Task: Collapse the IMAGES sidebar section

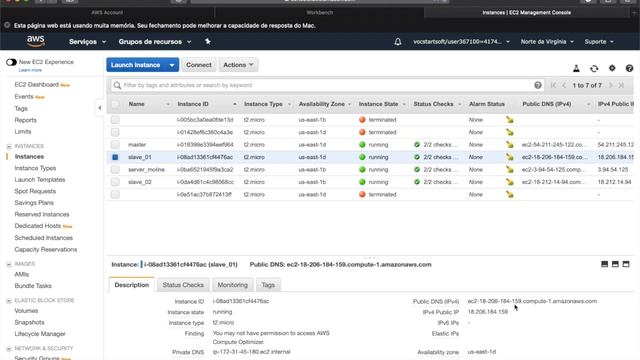Action: click(9, 264)
